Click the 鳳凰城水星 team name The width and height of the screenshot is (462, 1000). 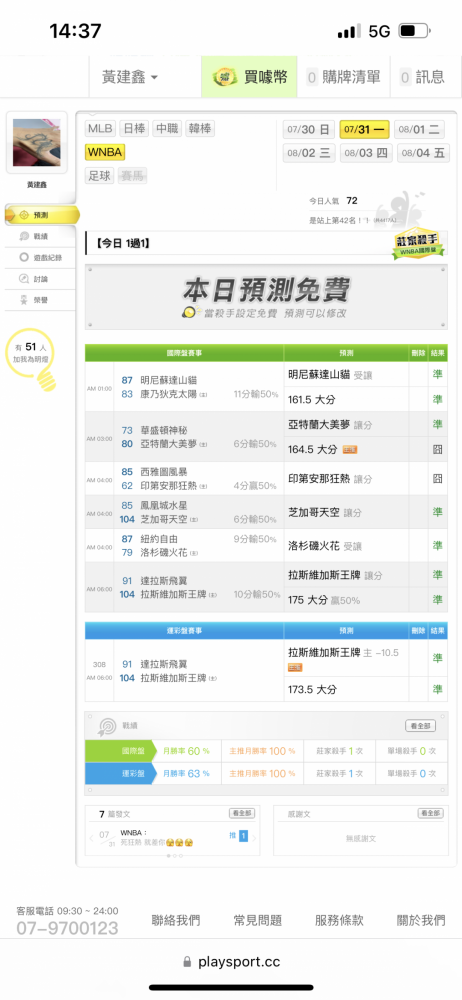162,505
